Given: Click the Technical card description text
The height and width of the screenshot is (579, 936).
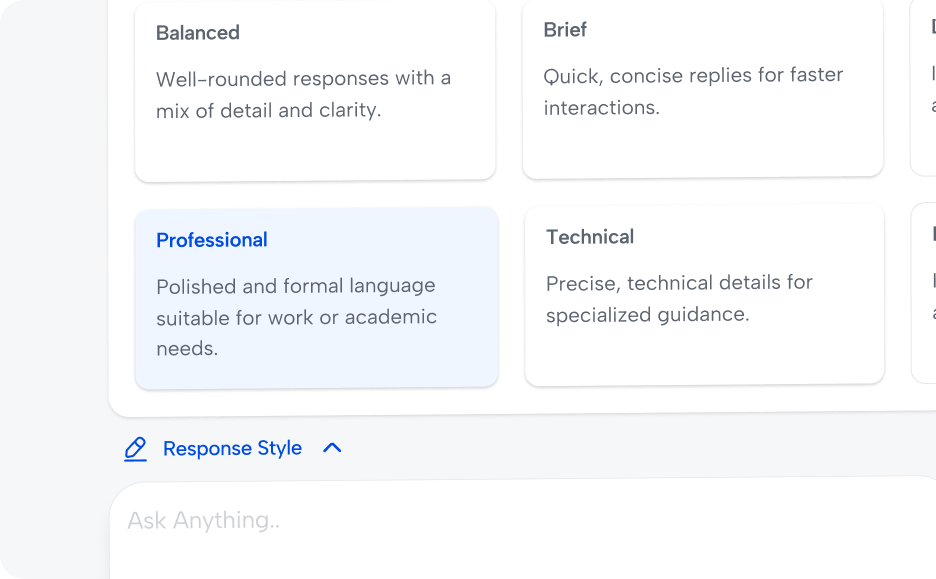Looking at the screenshot, I should click(x=679, y=298).
